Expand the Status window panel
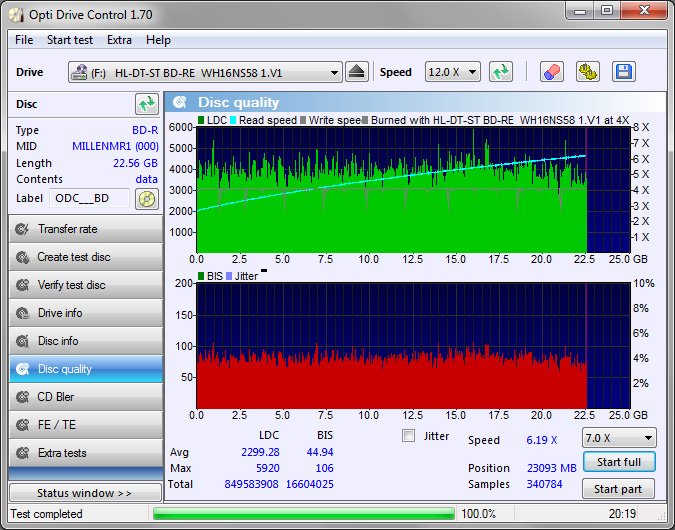Image resolution: width=675 pixels, height=530 pixels. pyautogui.click(x=84, y=493)
